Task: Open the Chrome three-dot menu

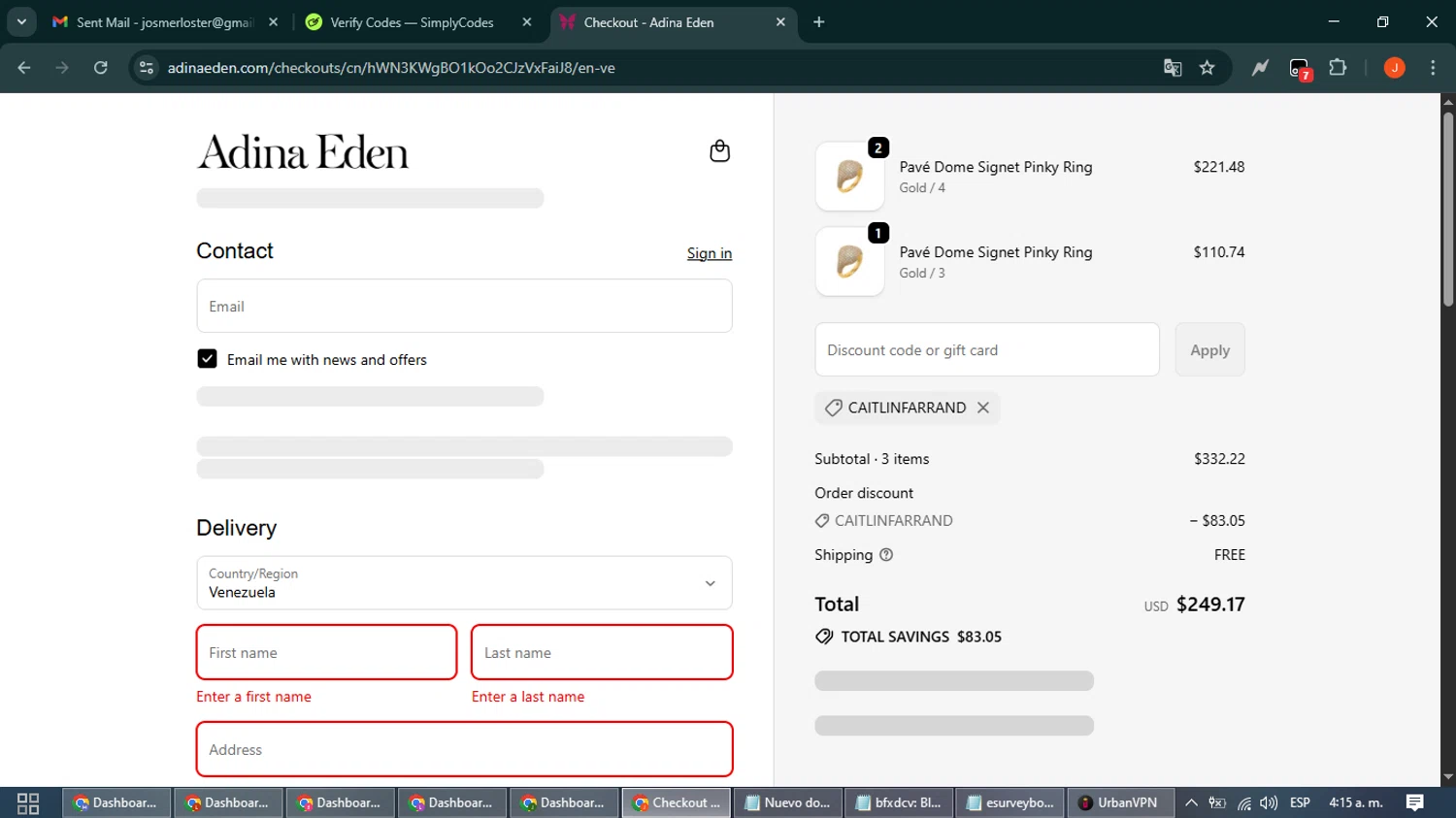Action: [x=1433, y=68]
